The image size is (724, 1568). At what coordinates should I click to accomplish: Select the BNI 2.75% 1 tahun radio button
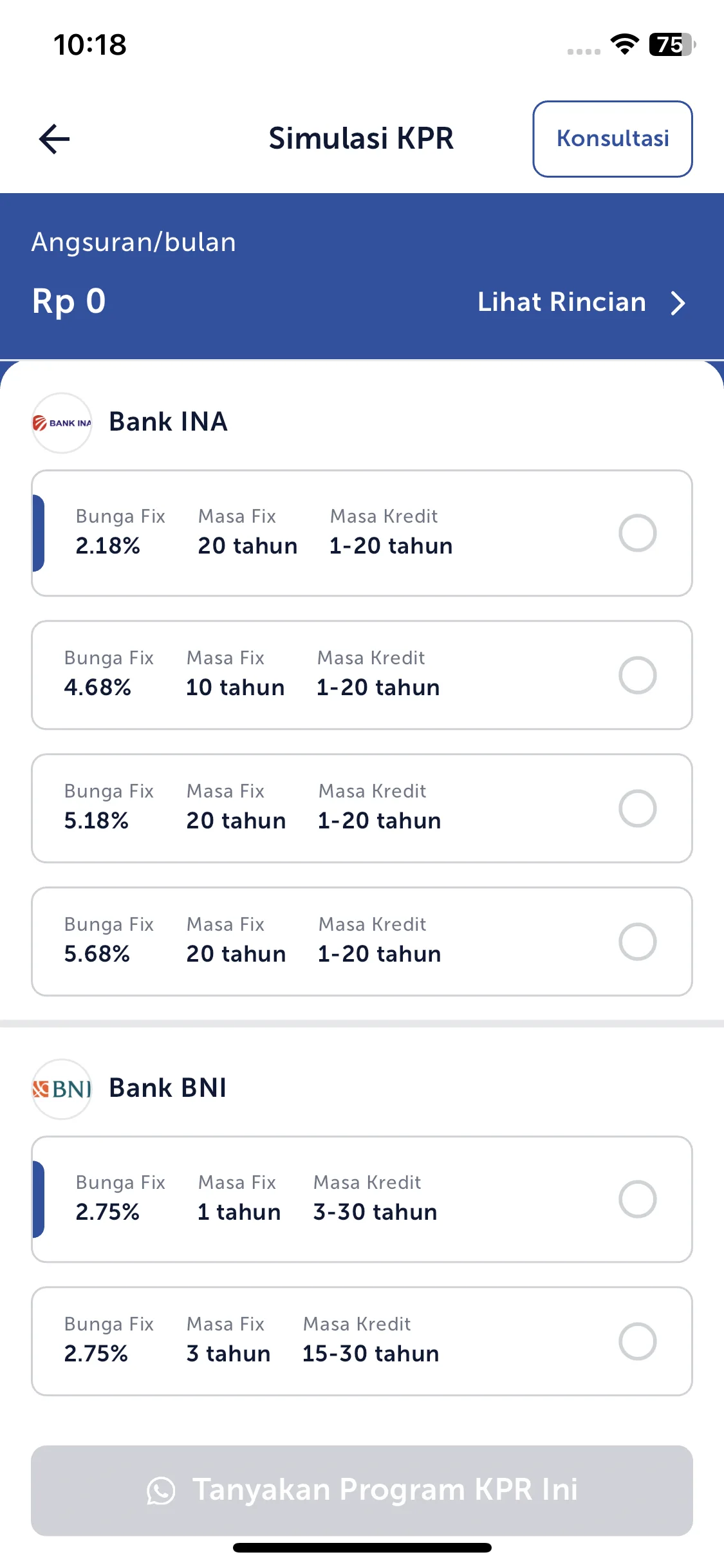pos(638,1199)
